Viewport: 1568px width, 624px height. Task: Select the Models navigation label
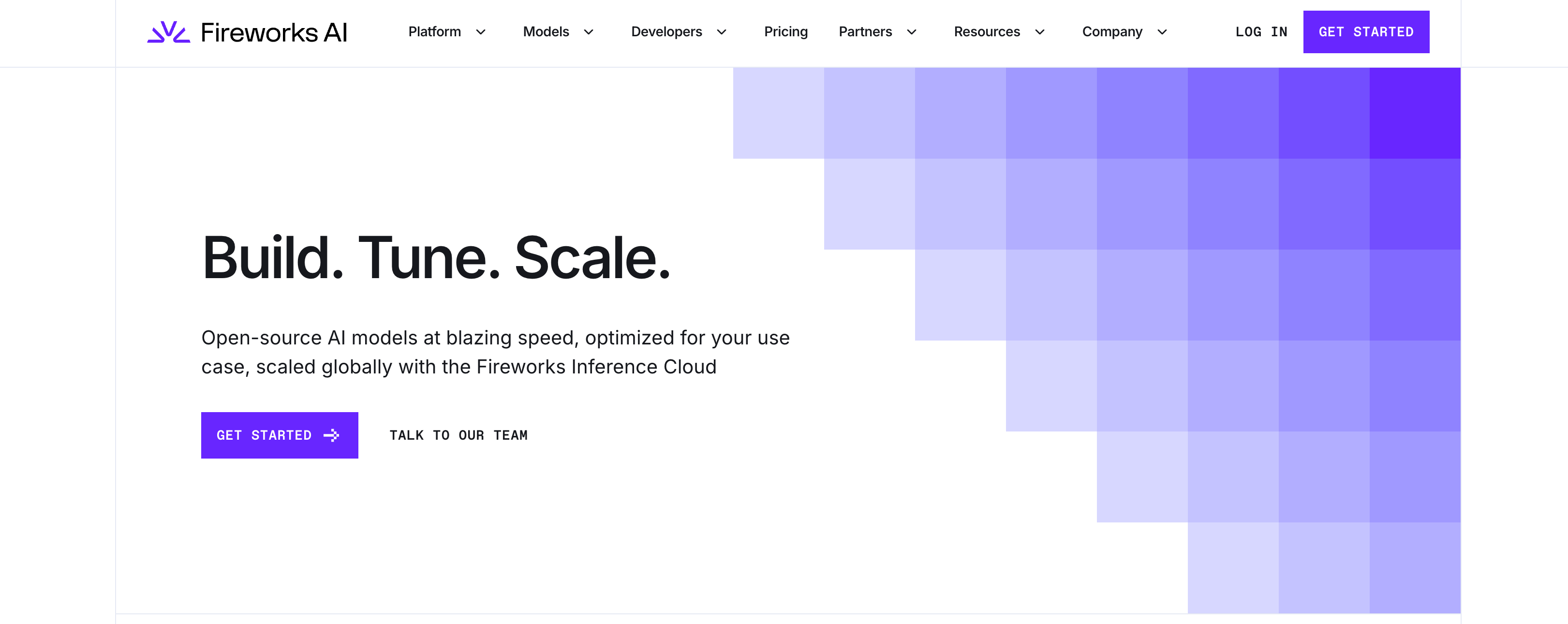click(546, 31)
